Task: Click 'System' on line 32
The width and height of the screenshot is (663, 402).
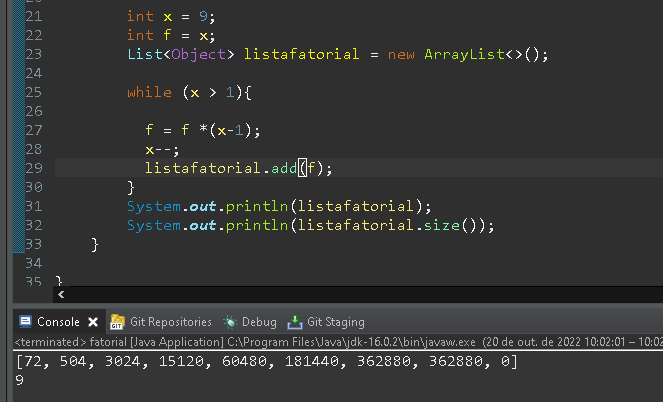Action: point(154,225)
